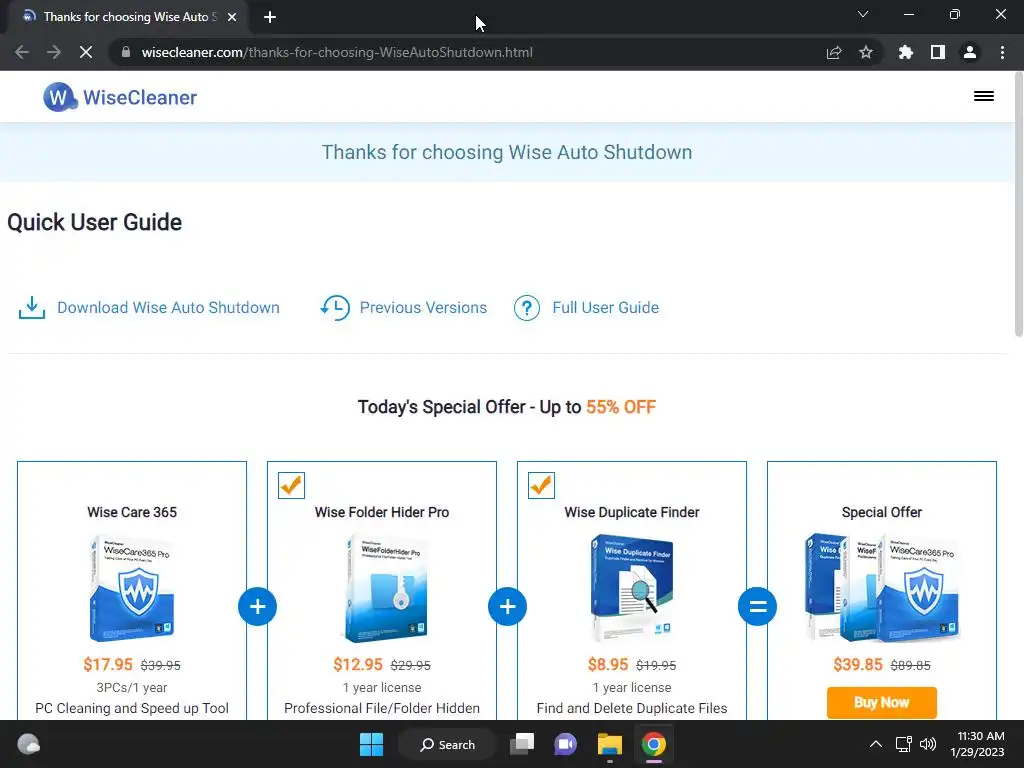This screenshot has width=1024, height=768.
Task: Open Chrome profile menu
Action: (x=970, y=52)
